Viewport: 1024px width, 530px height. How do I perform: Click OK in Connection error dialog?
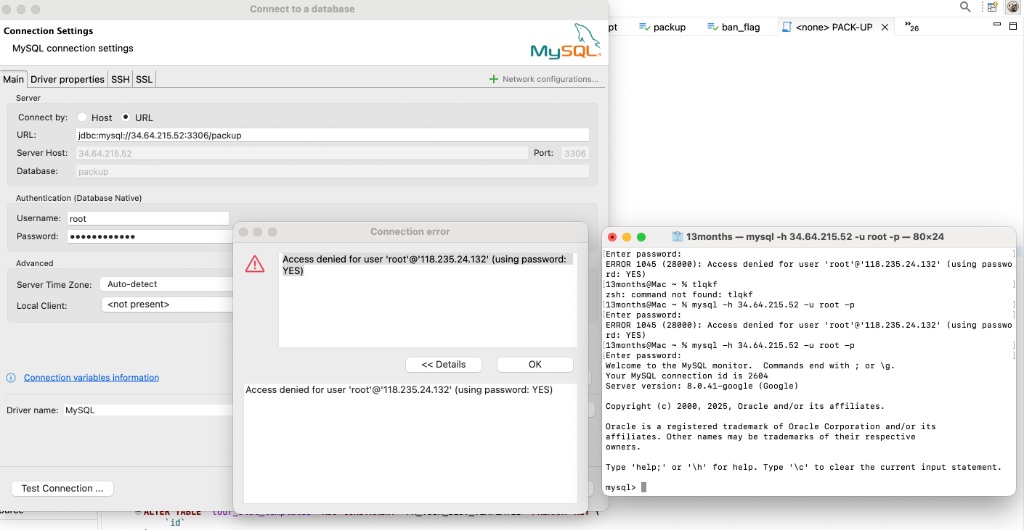coord(535,364)
